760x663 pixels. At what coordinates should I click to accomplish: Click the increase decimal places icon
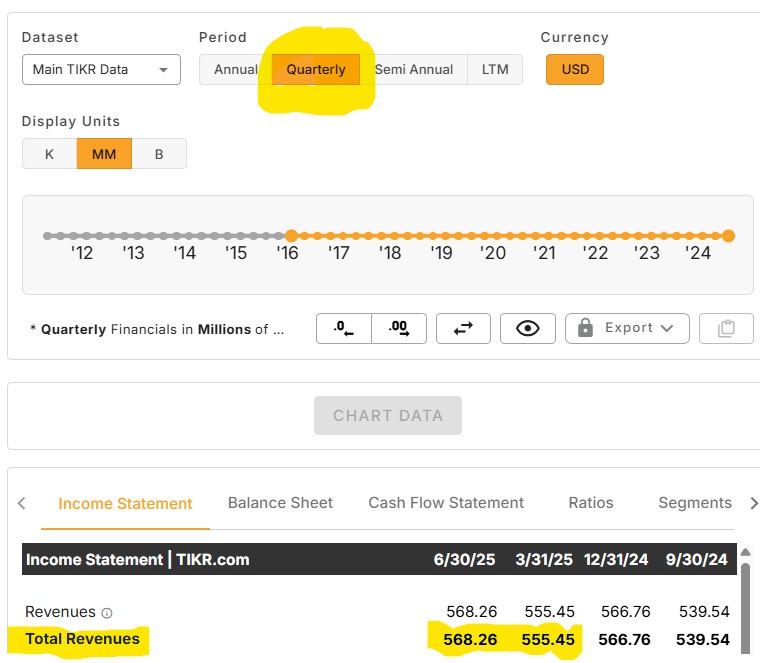pyautogui.click(x=399, y=328)
